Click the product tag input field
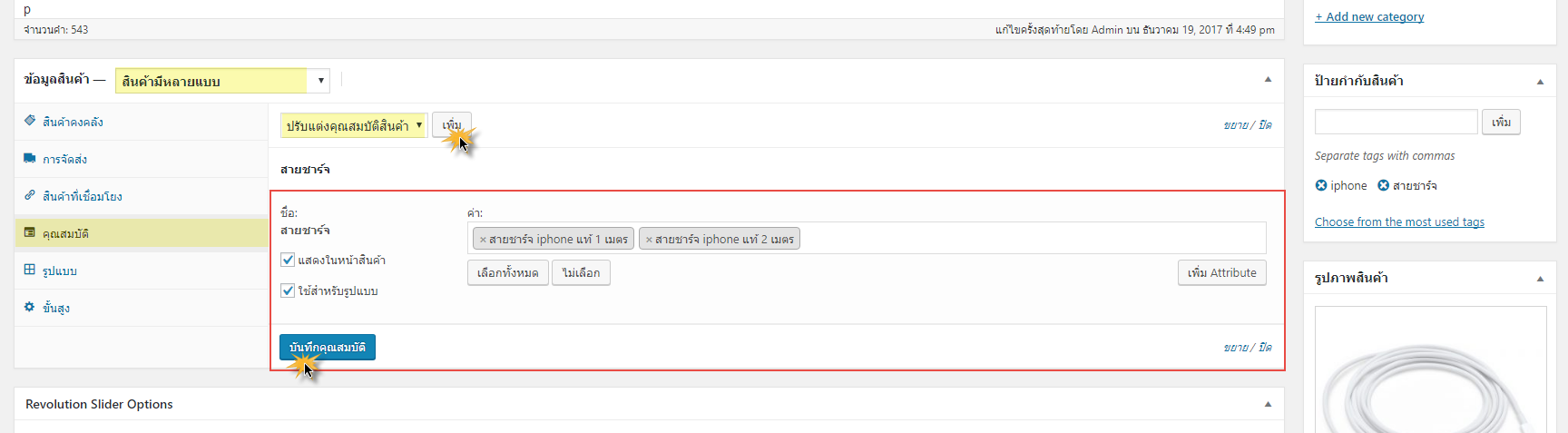 point(1396,122)
